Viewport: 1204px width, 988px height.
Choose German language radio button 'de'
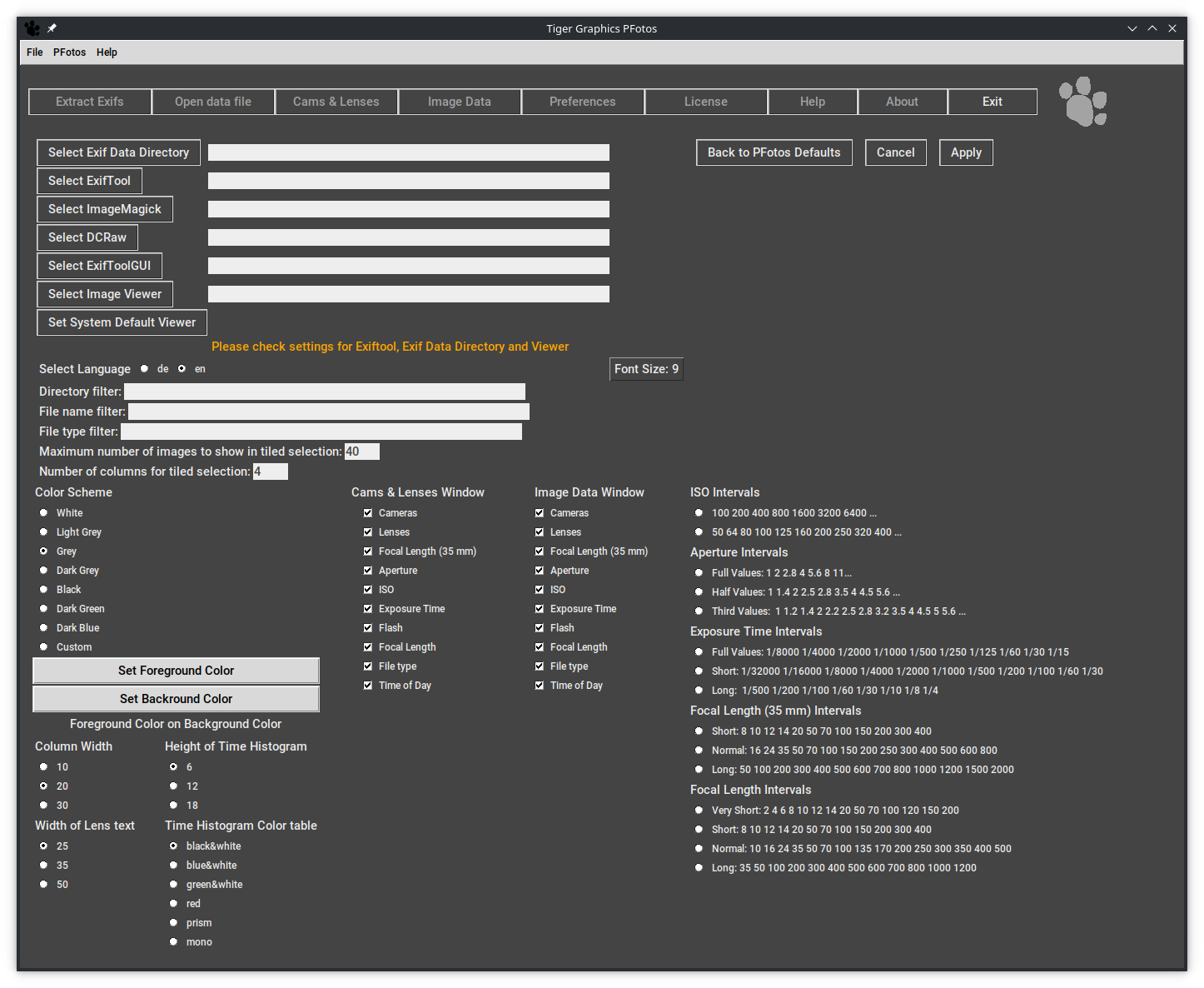145,369
